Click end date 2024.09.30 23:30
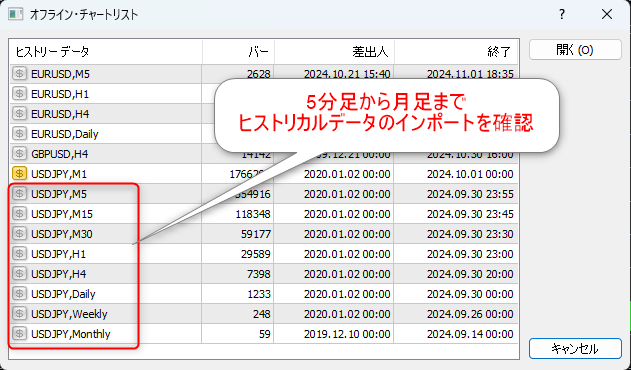 (470, 234)
